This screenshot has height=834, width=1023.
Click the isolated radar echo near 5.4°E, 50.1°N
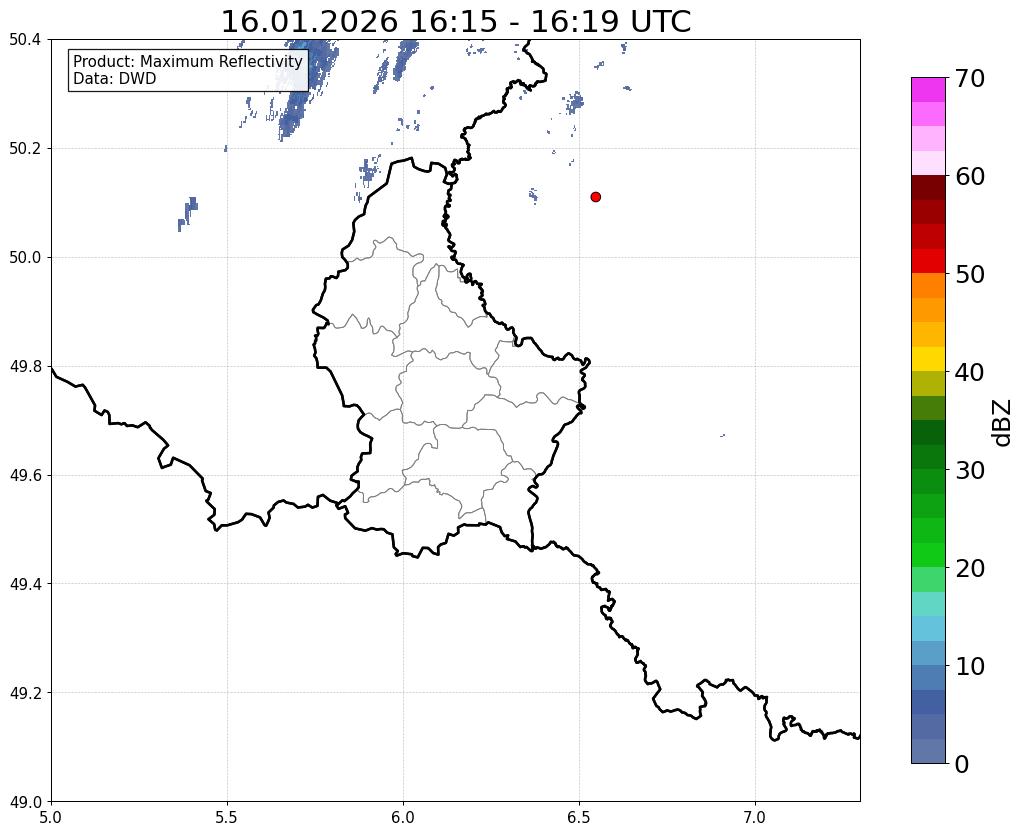[187, 213]
